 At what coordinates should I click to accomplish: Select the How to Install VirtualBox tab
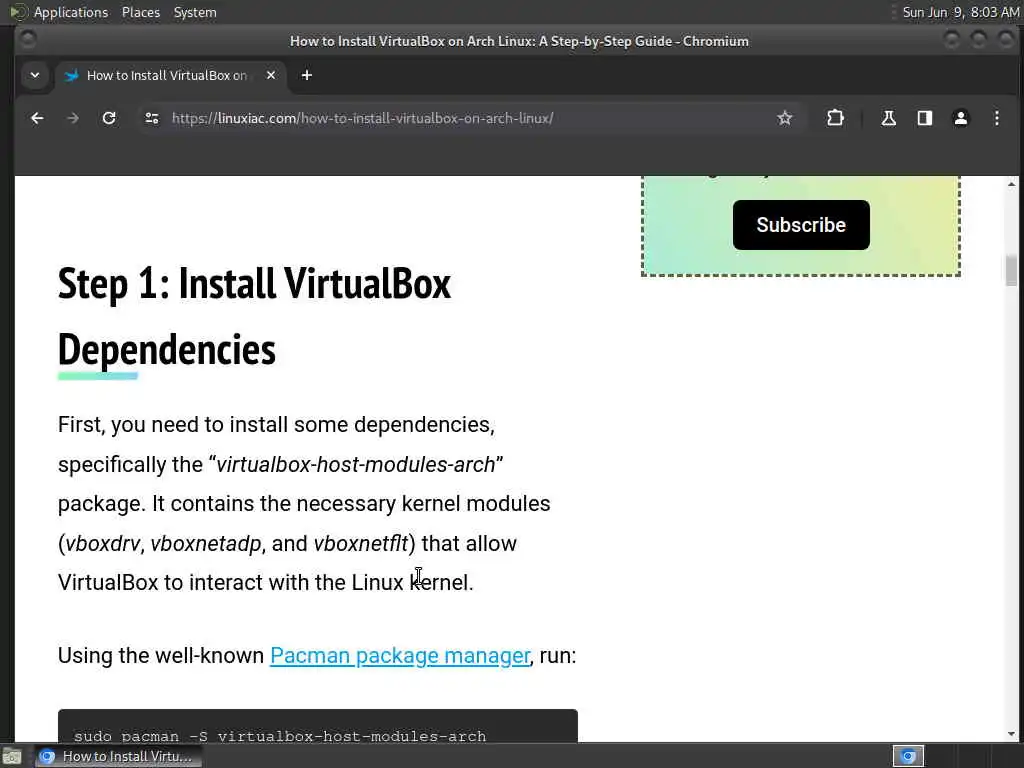tap(170, 76)
